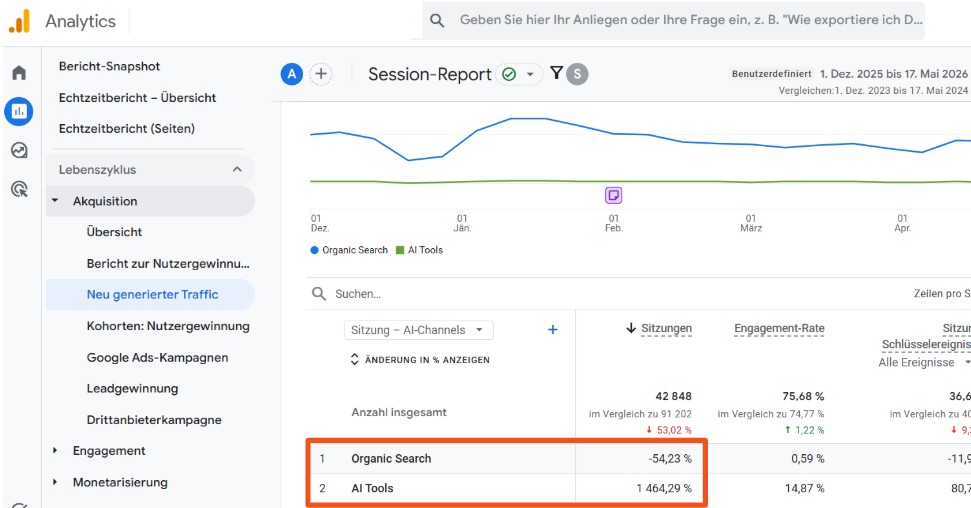Open 'Bericht zur Nutzergewinnung' report

(168, 263)
